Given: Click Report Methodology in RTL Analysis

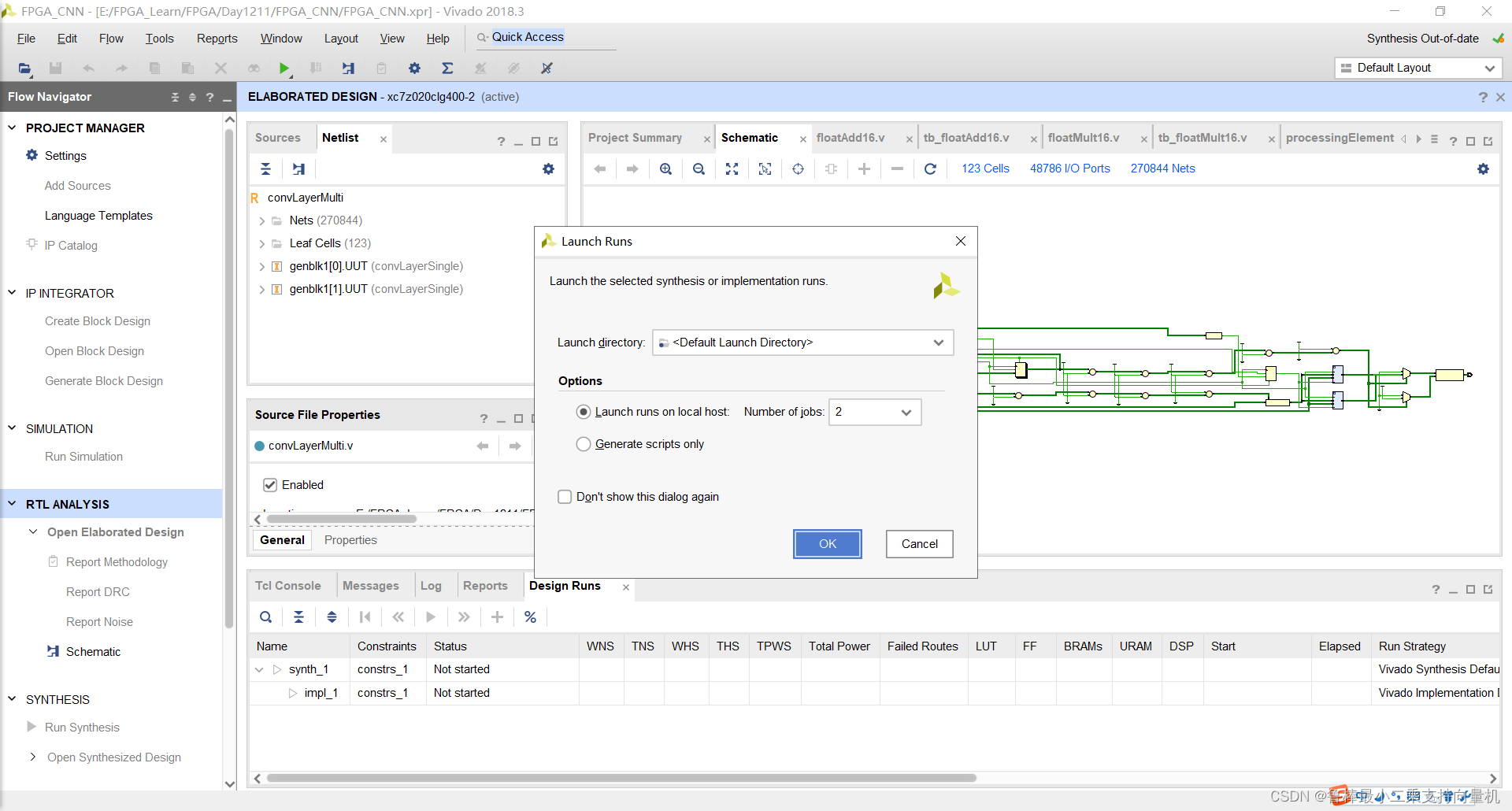Looking at the screenshot, I should coord(117,562).
